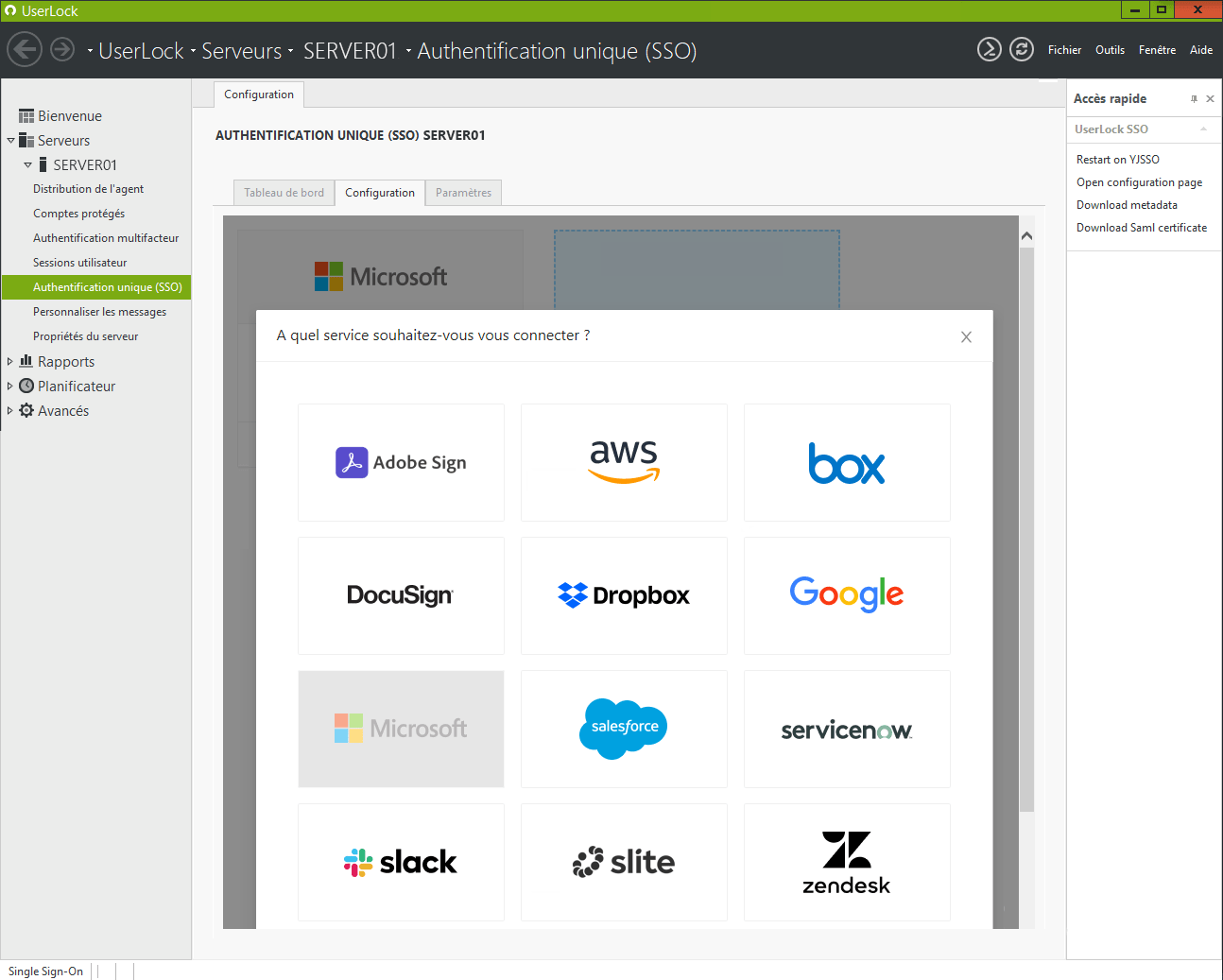
Task: Switch to Paramètres tab
Action: 463,193
